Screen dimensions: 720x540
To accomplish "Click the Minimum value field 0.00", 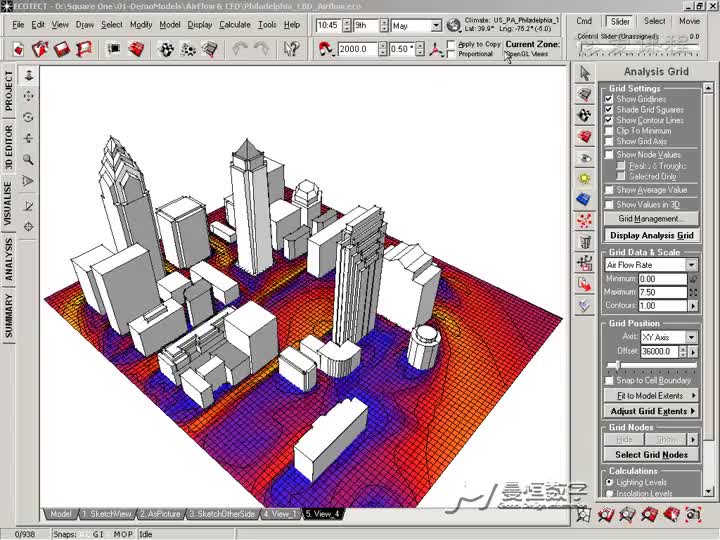I will [x=662, y=279].
